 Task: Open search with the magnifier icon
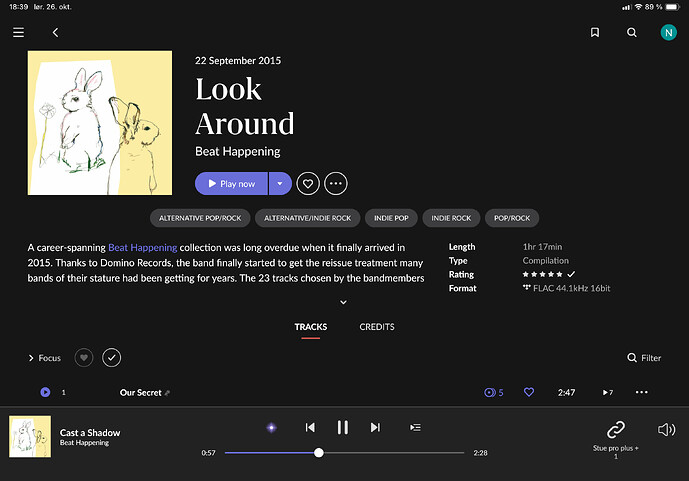pos(631,33)
